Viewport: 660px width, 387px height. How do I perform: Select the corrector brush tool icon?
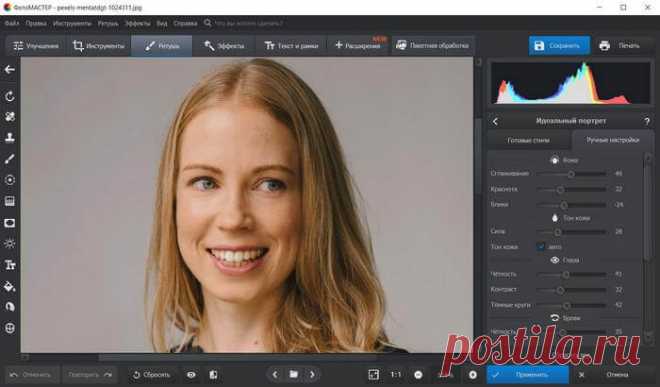[x=10, y=159]
